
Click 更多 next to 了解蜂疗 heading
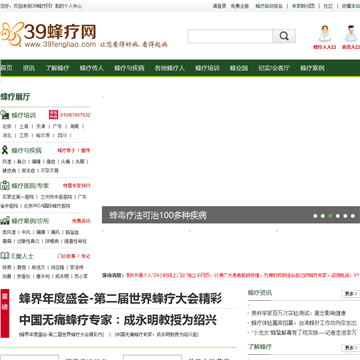pos(350,348)
